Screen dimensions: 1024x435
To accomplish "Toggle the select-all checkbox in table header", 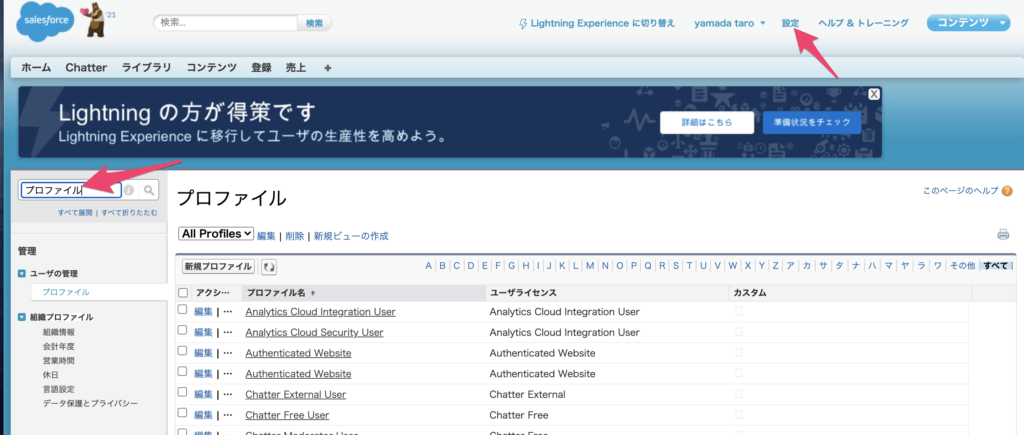I will pos(182,293).
